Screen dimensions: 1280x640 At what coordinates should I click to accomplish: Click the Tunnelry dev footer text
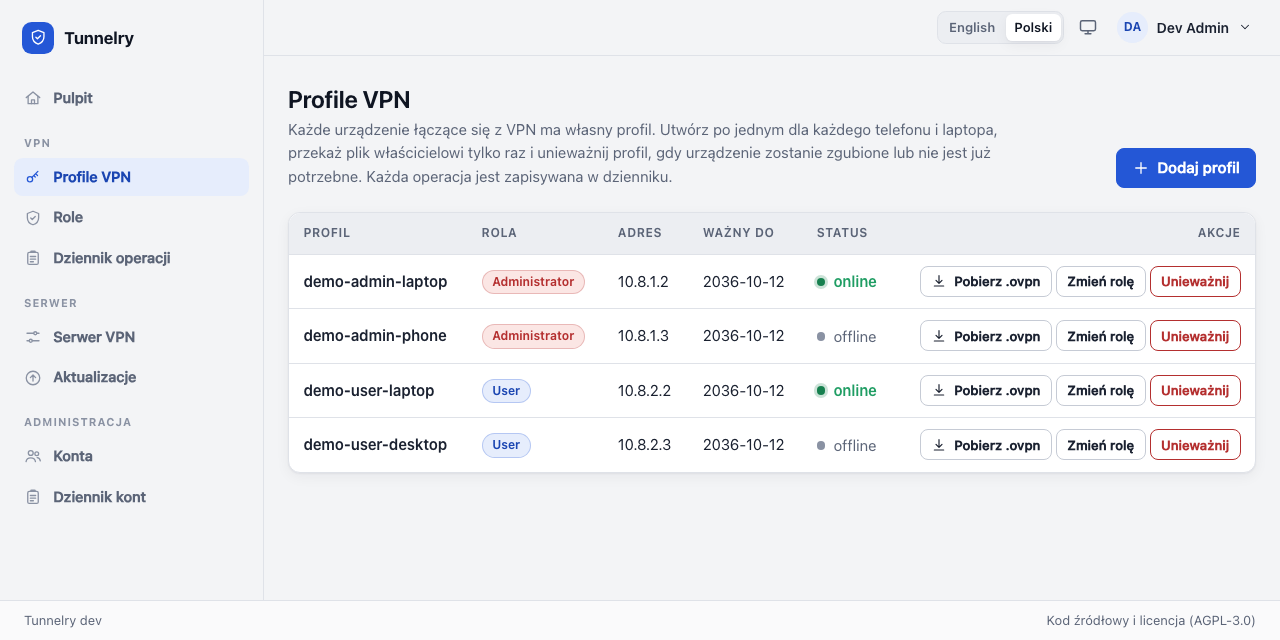pos(63,620)
